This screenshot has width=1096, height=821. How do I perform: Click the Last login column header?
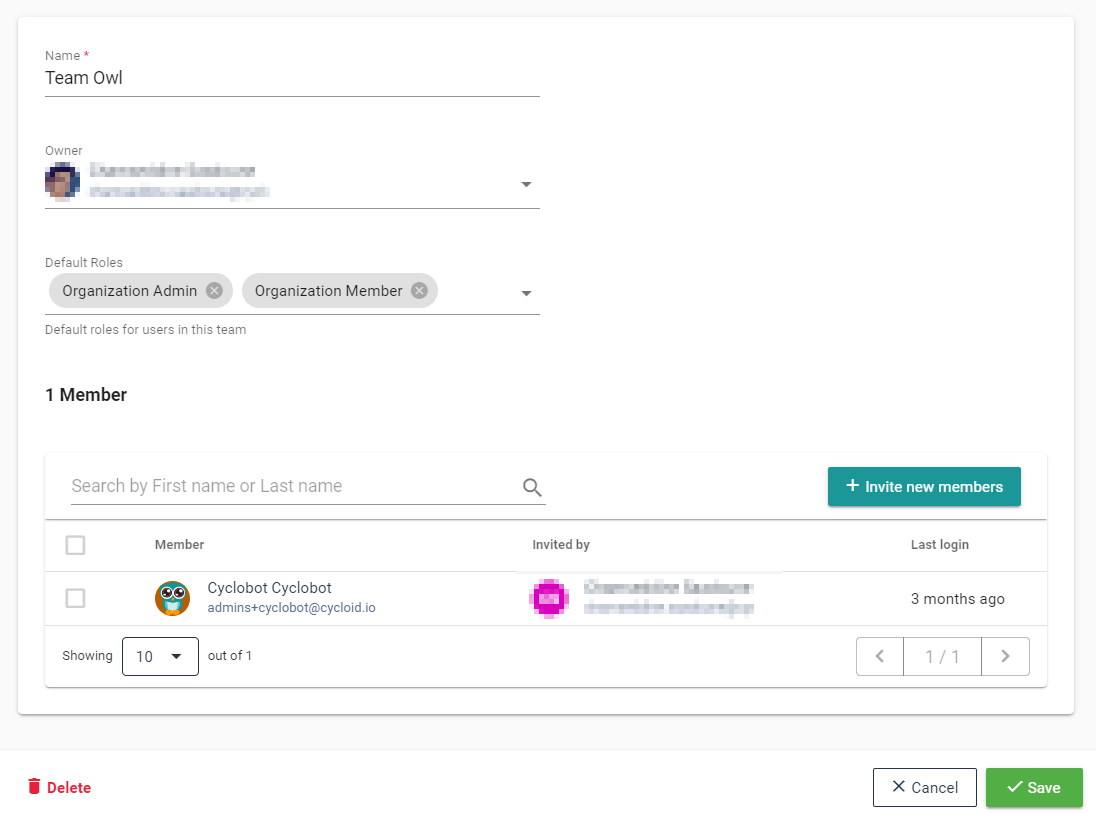pyautogui.click(x=939, y=545)
